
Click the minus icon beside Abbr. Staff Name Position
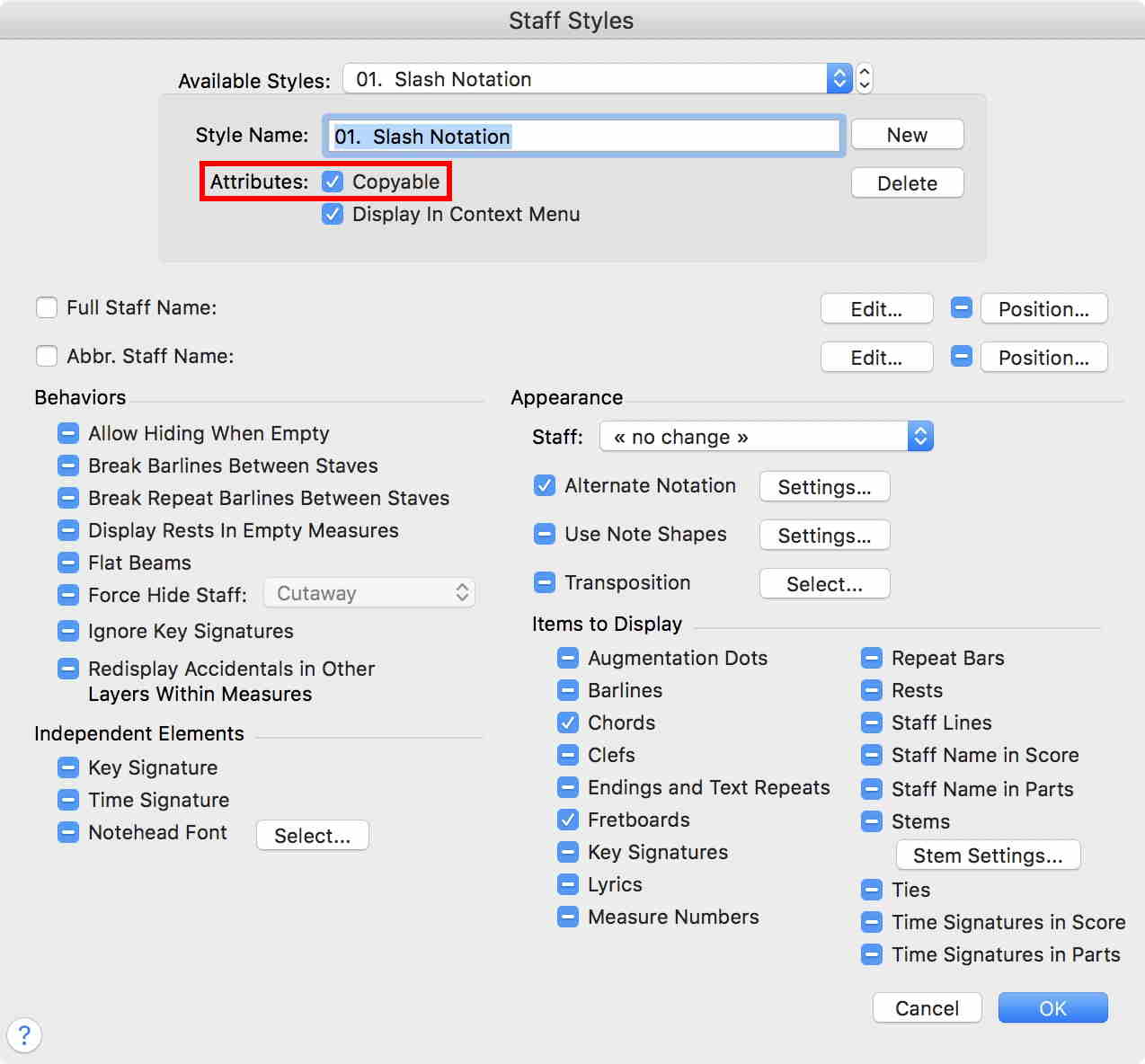[x=961, y=357]
